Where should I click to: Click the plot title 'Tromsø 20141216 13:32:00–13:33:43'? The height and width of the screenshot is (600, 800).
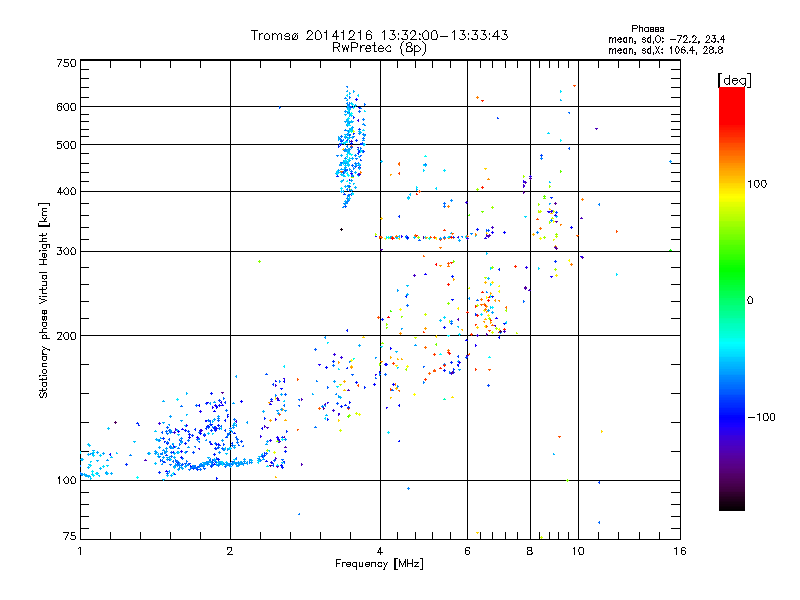(379, 35)
